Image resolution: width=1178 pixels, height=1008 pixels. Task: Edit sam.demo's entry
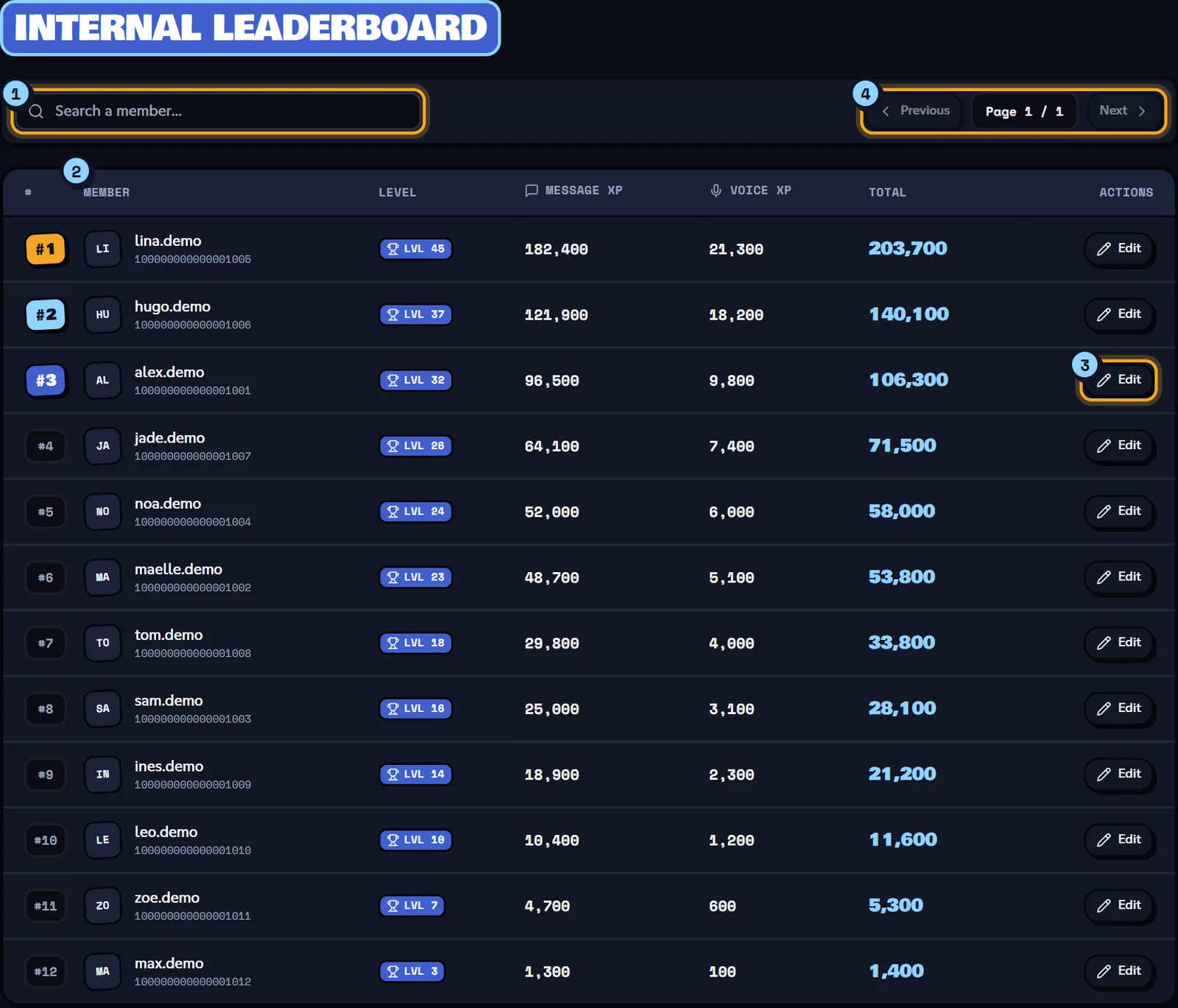point(1119,708)
